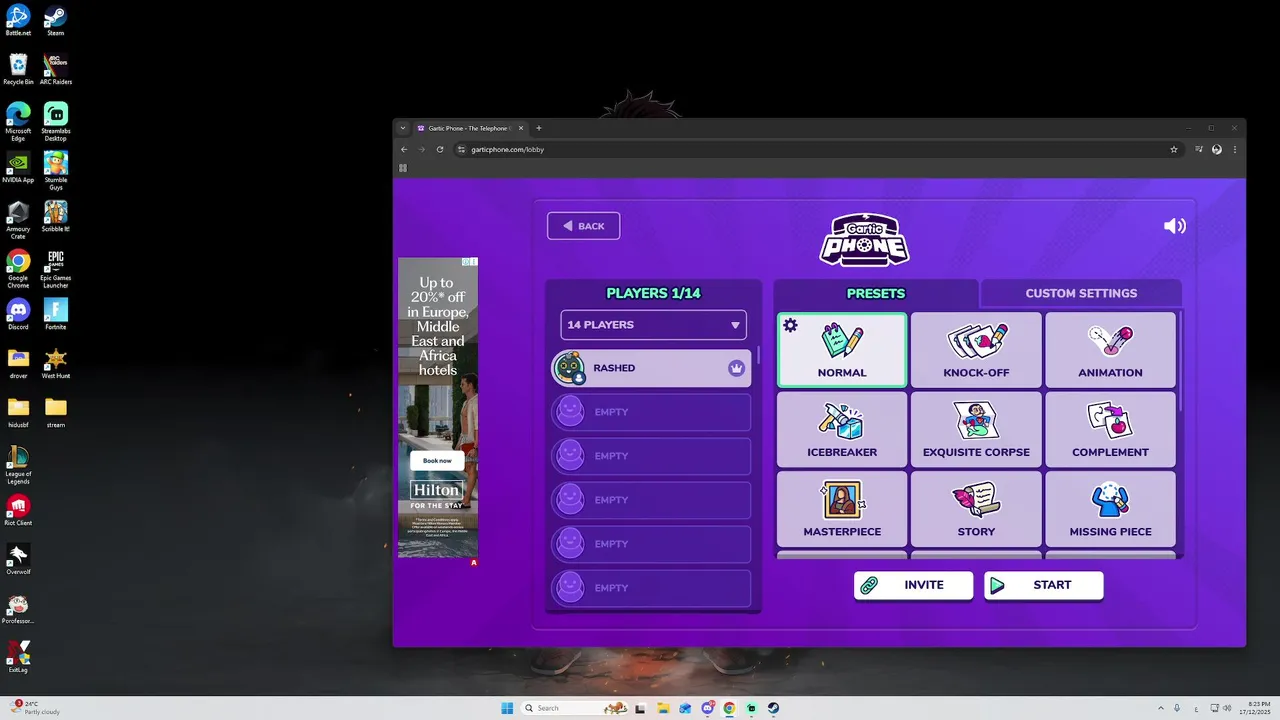Open Streamlabs Desktop shortcut
Viewport: 1280px width, 720px height.
[56, 122]
